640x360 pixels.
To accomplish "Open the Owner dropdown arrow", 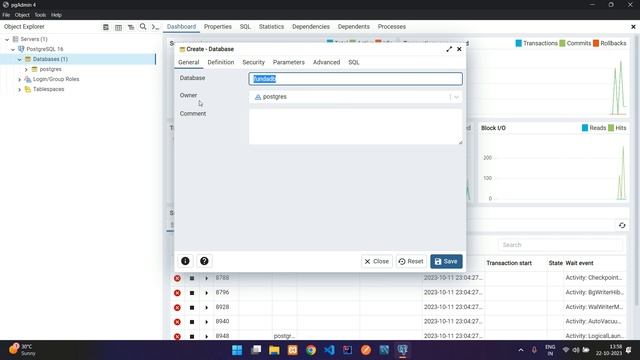I will click(456, 97).
